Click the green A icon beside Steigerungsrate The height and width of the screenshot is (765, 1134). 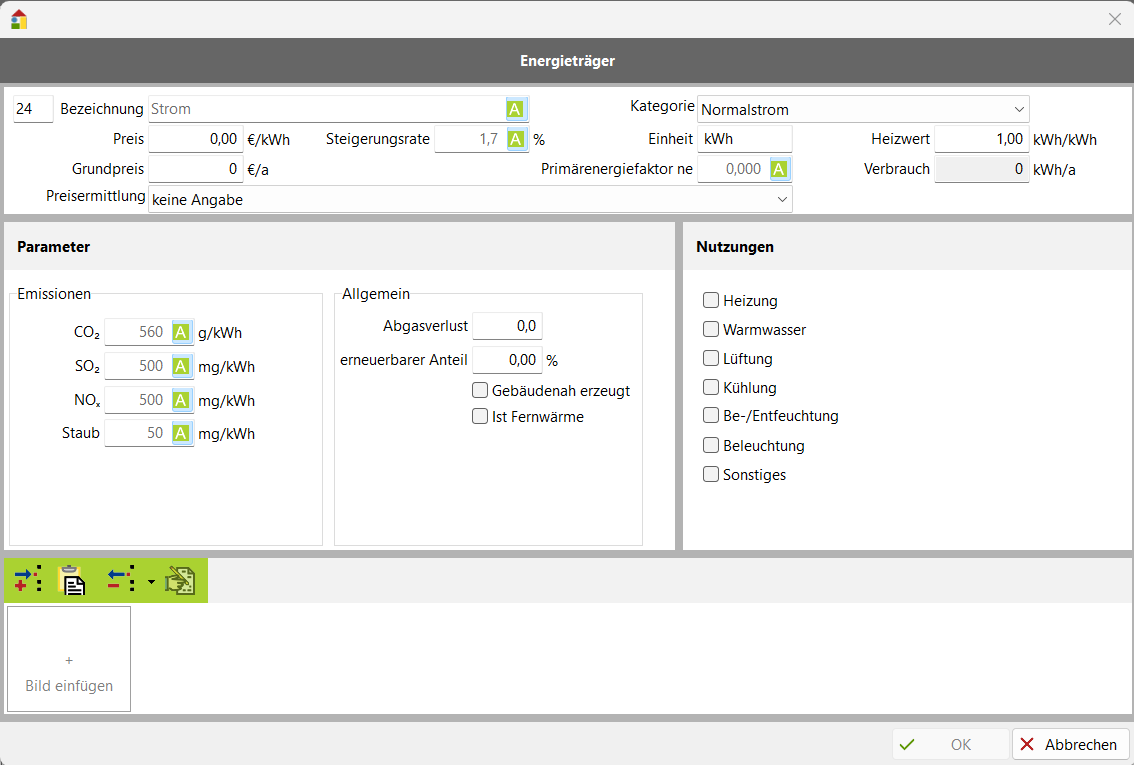516,139
